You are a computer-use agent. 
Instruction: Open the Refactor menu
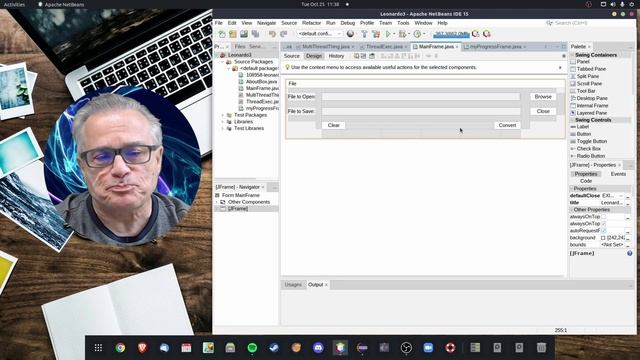311,23
